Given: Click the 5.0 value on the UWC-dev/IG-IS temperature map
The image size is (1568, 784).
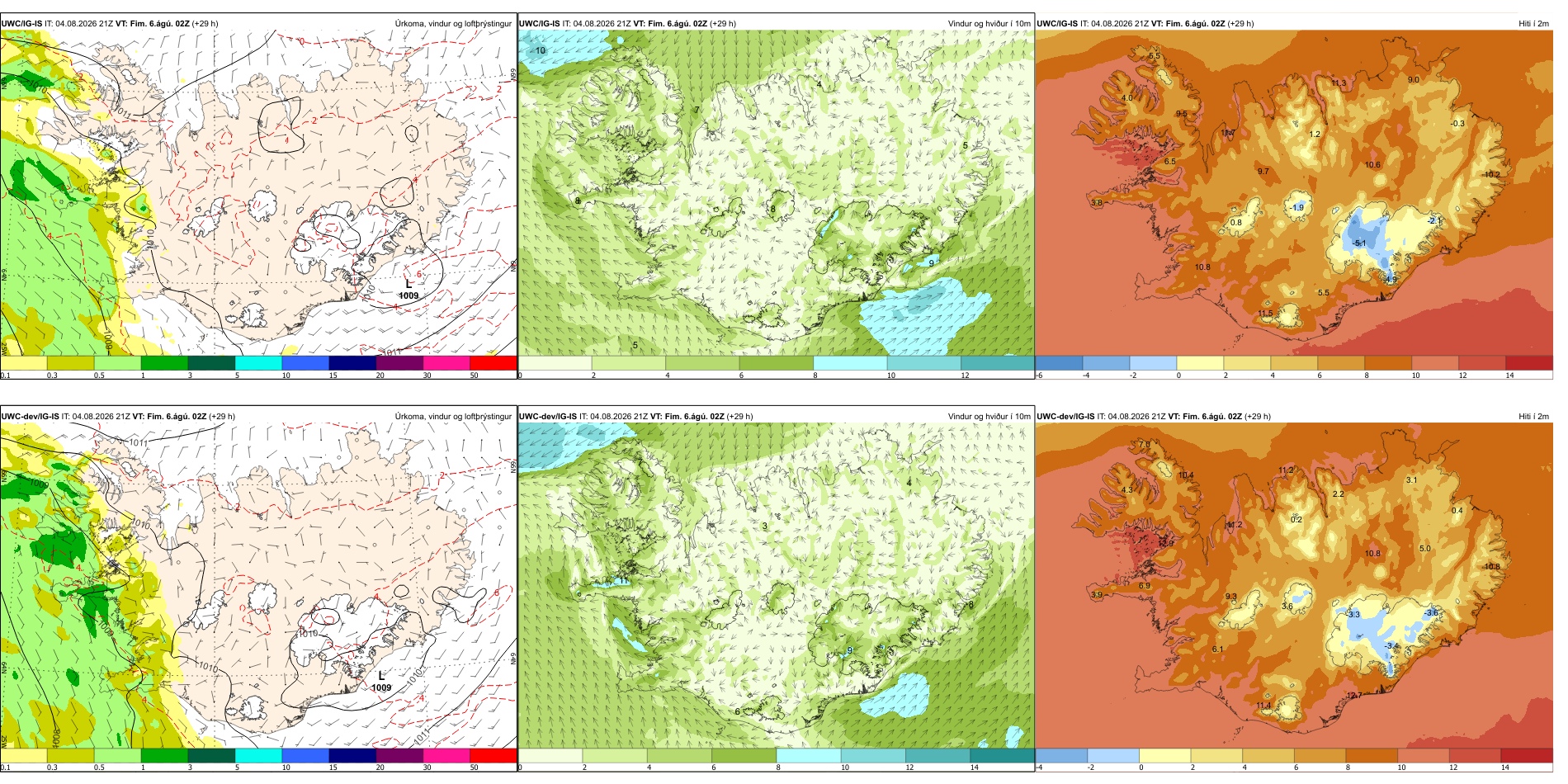Looking at the screenshot, I should (1425, 548).
